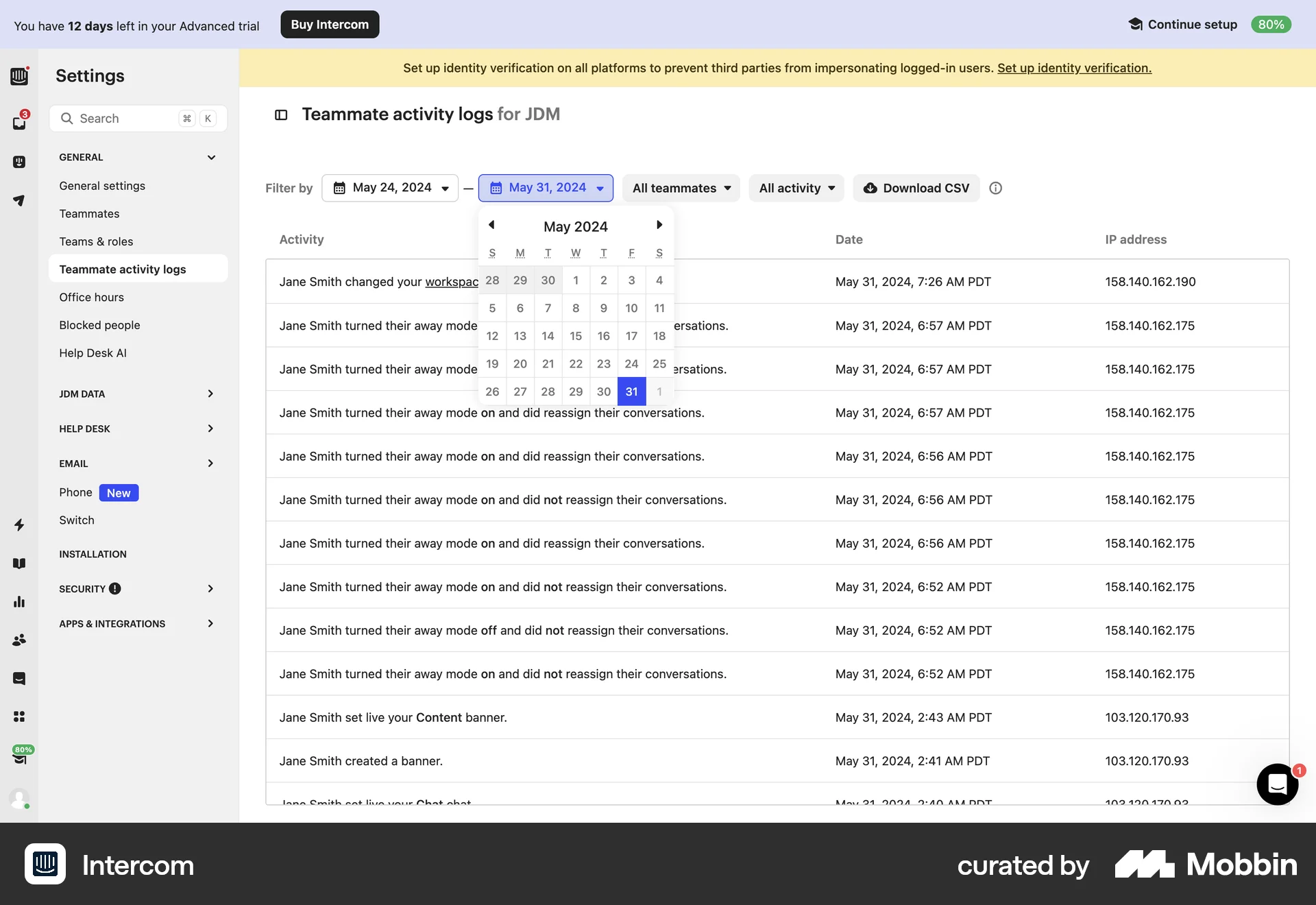The image size is (1316, 905).
Task: Open the Knowledge base book icon
Action: pos(19,563)
